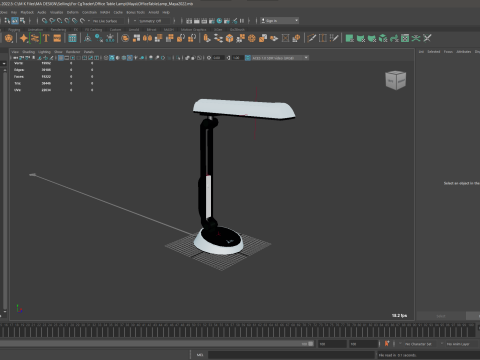This screenshot has width=480, height=360.
Task: Click the pause icon in the status line
Action: (242, 21)
